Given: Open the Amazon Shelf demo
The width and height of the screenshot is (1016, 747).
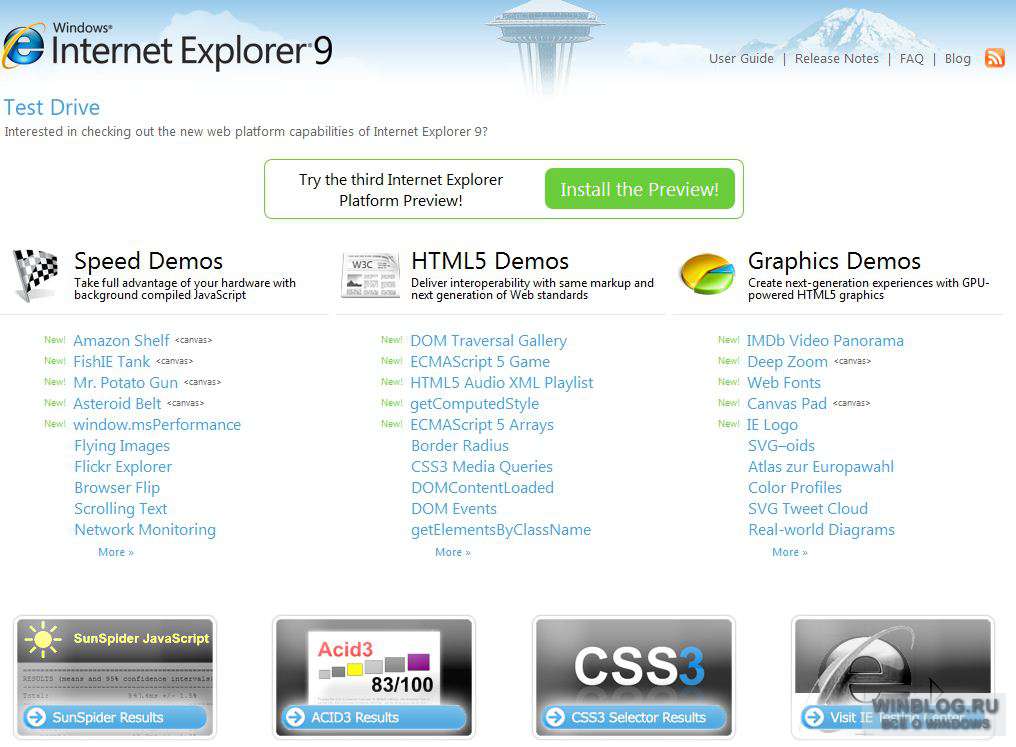Looking at the screenshot, I should (x=121, y=340).
